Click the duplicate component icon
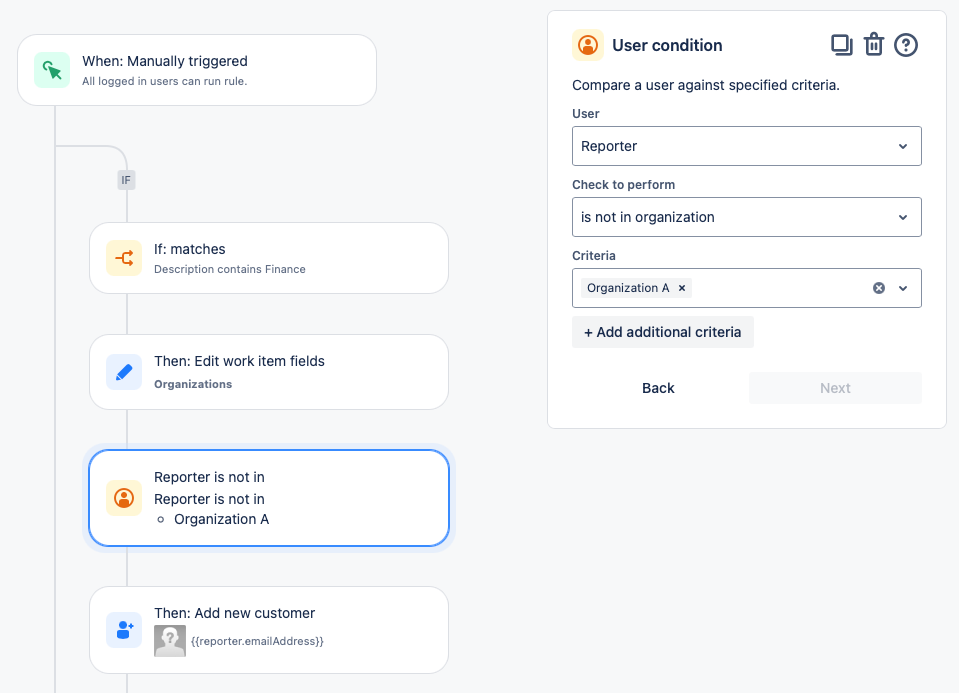The image size is (959, 693). click(841, 45)
